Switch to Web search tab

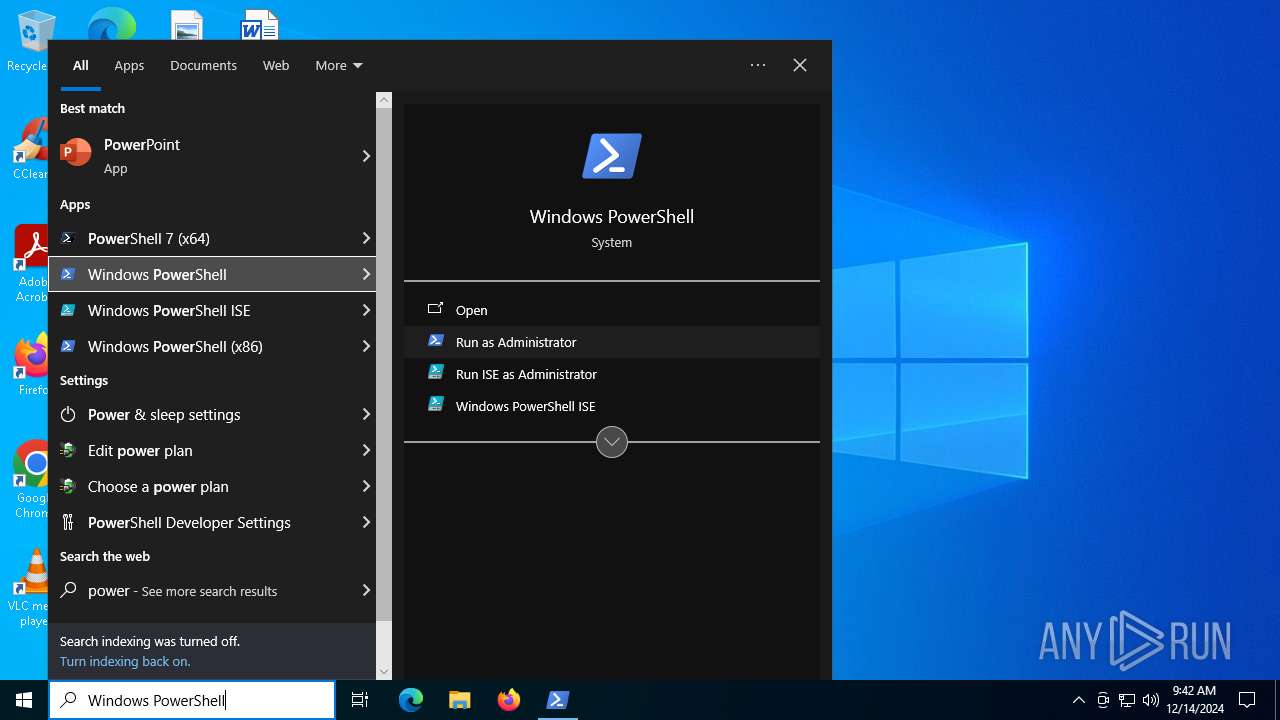(276, 65)
